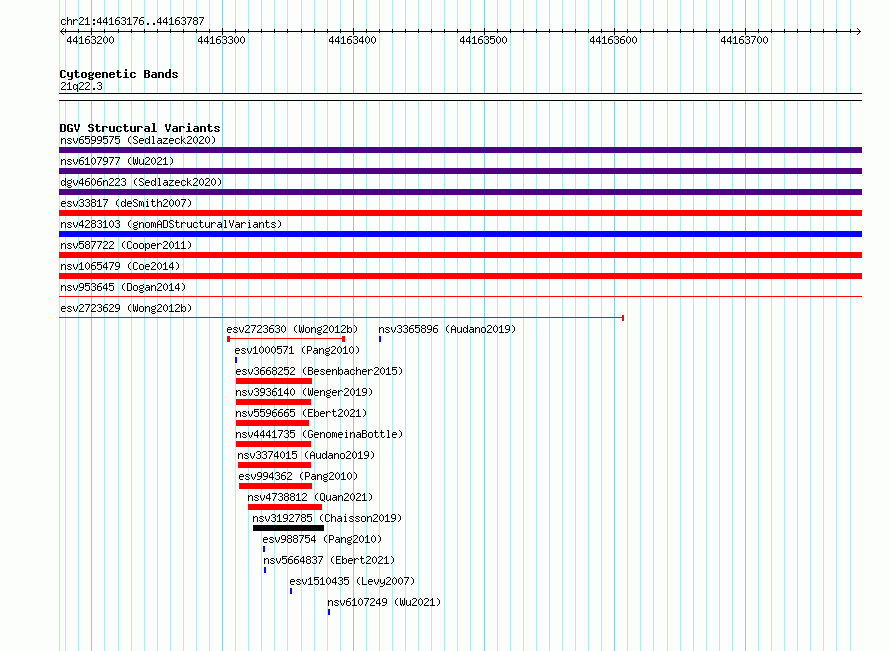The height and width of the screenshot is (651, 890).
Task: Click the esv988754 (Pang2010) blue marker
Action: pyautogui.click(x=263, y=549)
